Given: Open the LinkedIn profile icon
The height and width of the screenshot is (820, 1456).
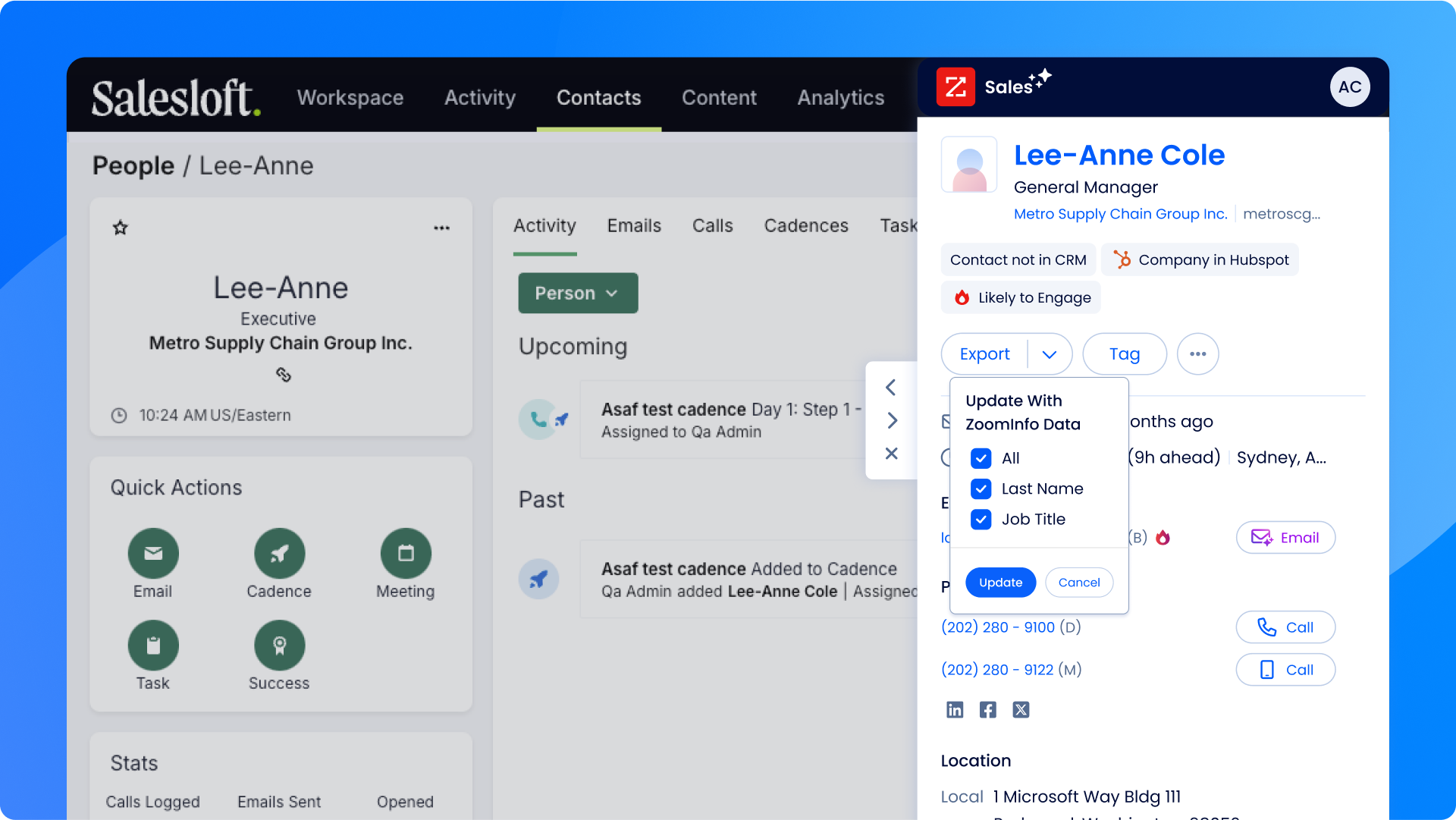Looking at the screenshot, I should (x=954, y=710).
